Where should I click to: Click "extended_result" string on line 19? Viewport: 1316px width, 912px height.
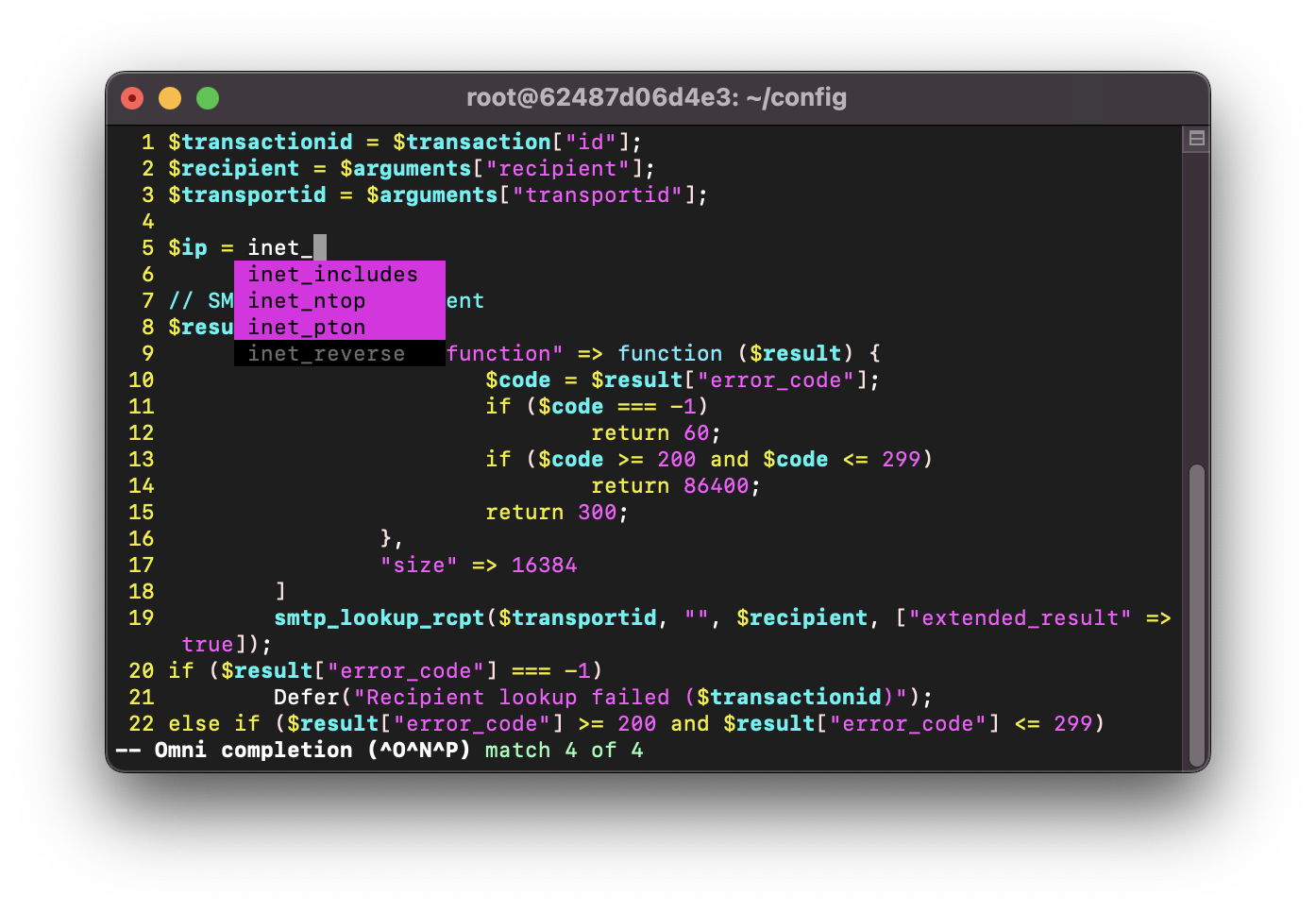coord(1021,617)
